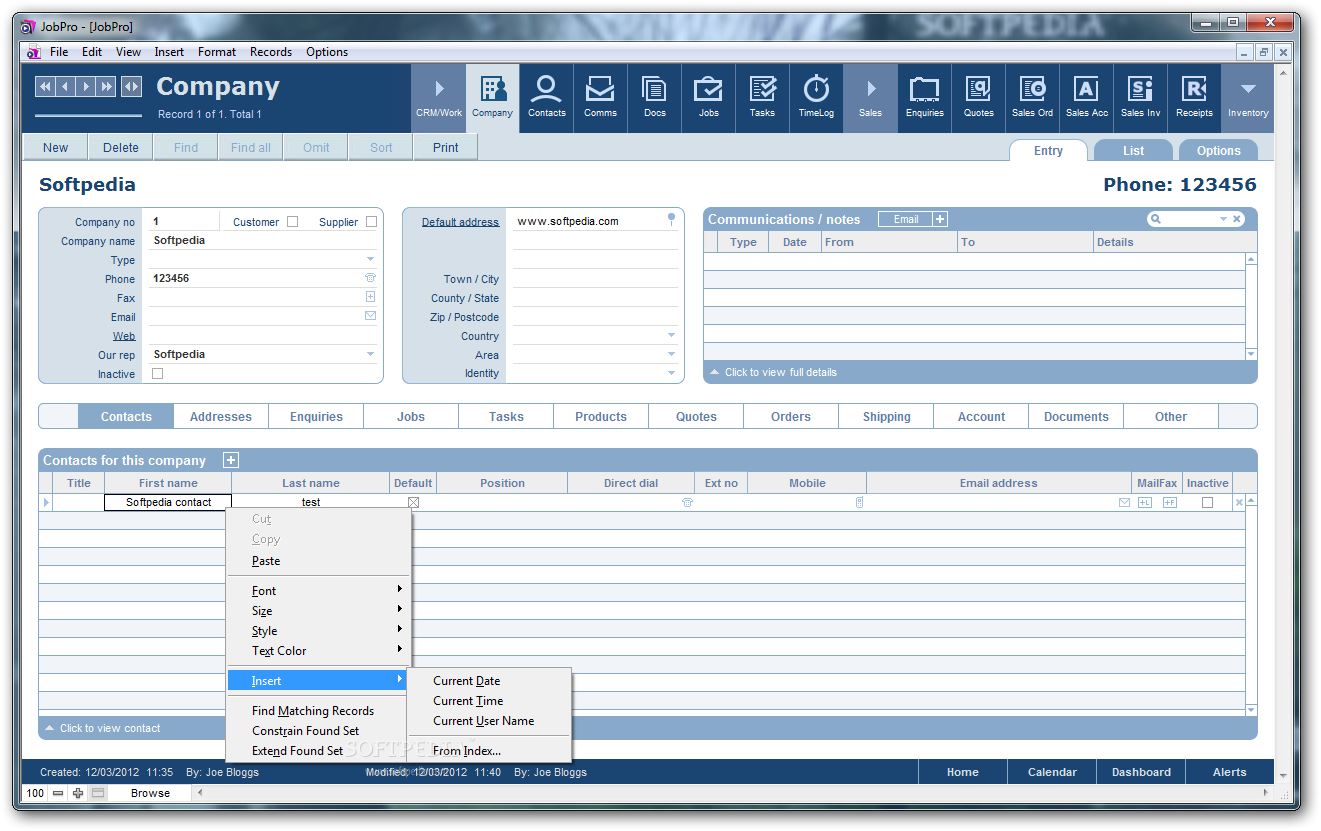Screen dimensions: 1321x831
Task: Open the Comms module icon
Action: (600, 98)
